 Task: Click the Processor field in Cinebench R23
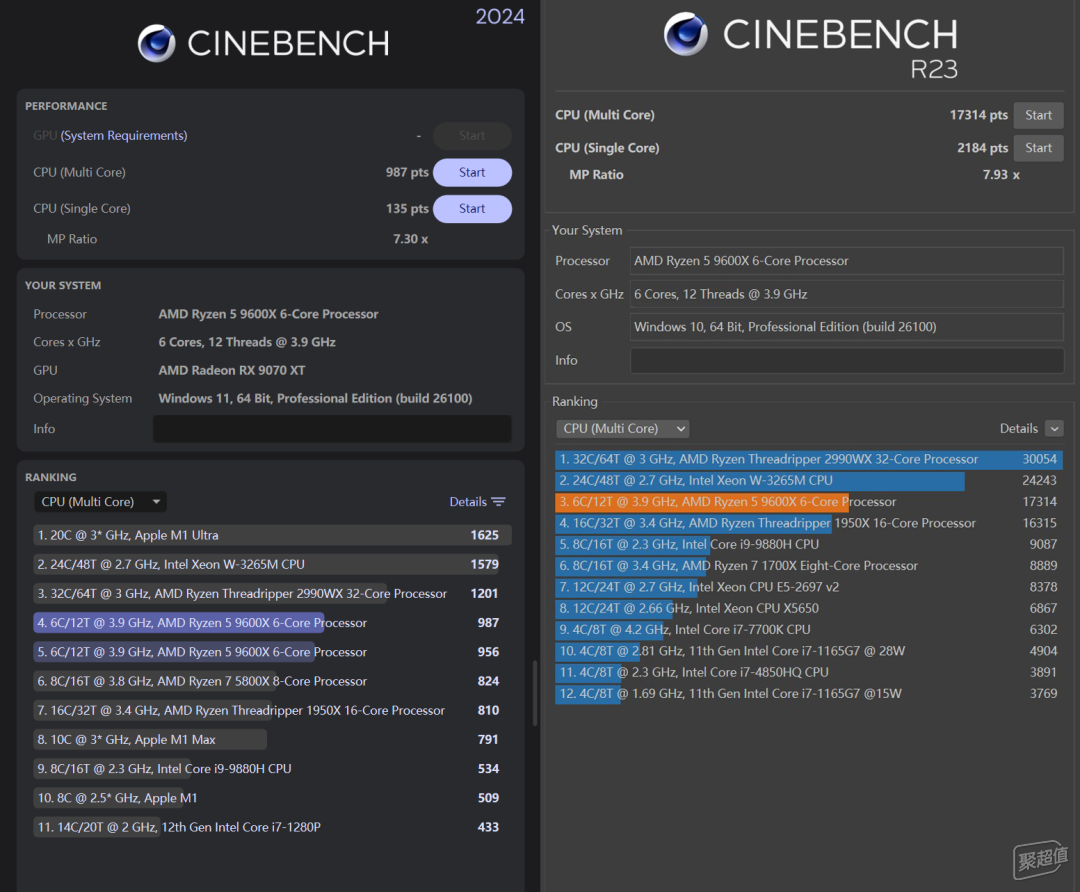click(847, 261)
